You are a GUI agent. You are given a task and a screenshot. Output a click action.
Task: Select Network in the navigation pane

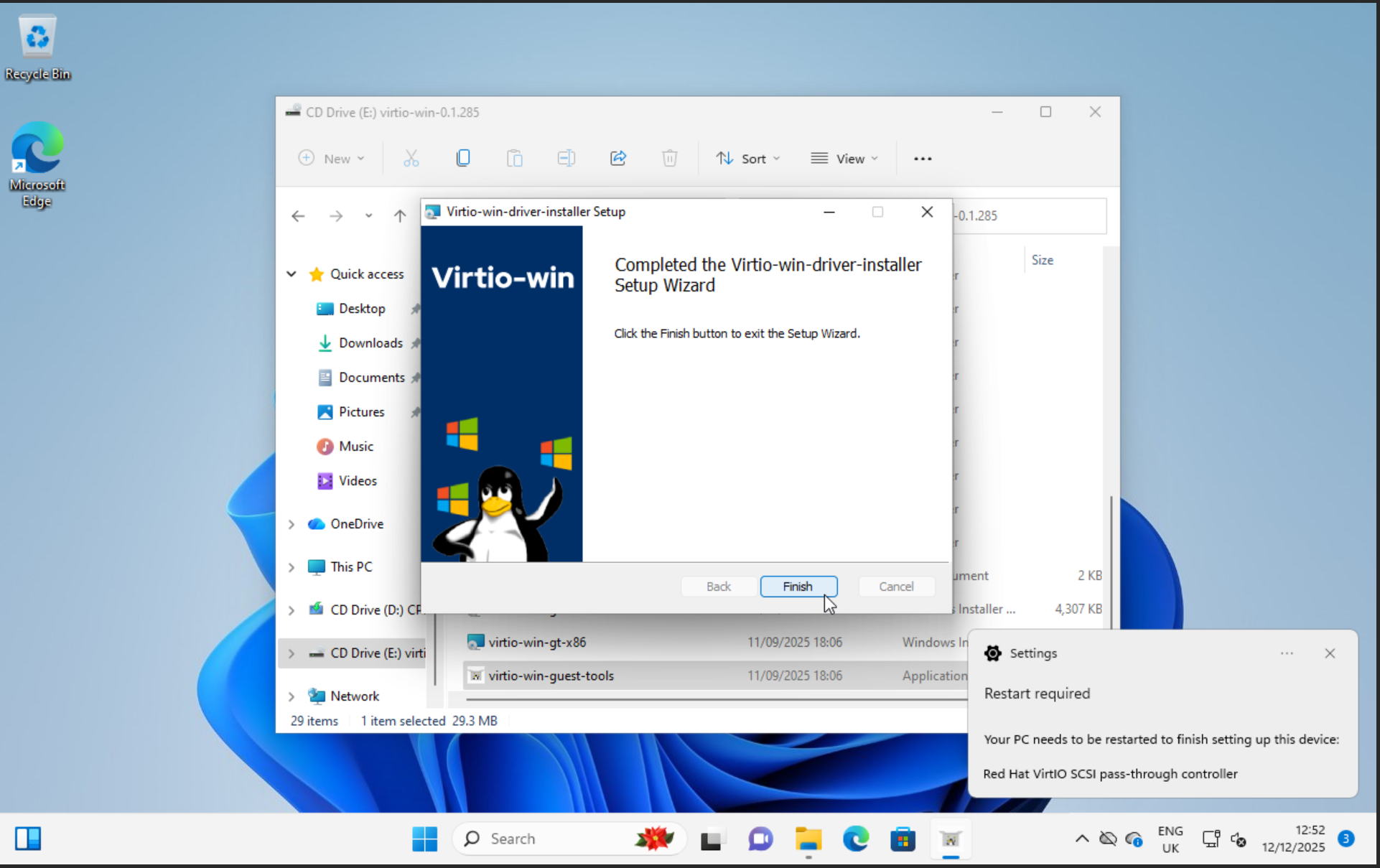tap(355, 696)
